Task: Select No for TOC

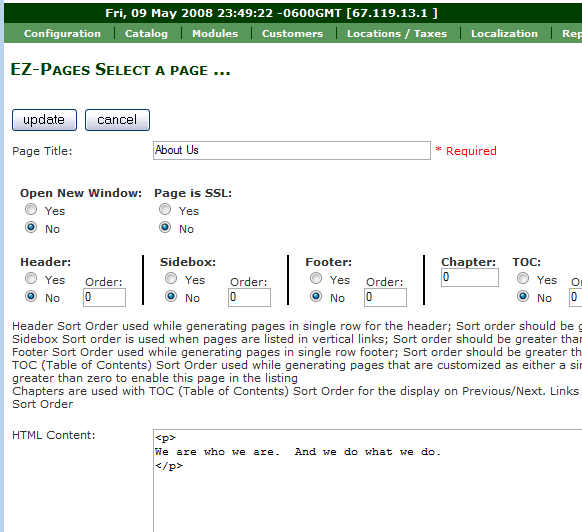Action: point(523,296)
